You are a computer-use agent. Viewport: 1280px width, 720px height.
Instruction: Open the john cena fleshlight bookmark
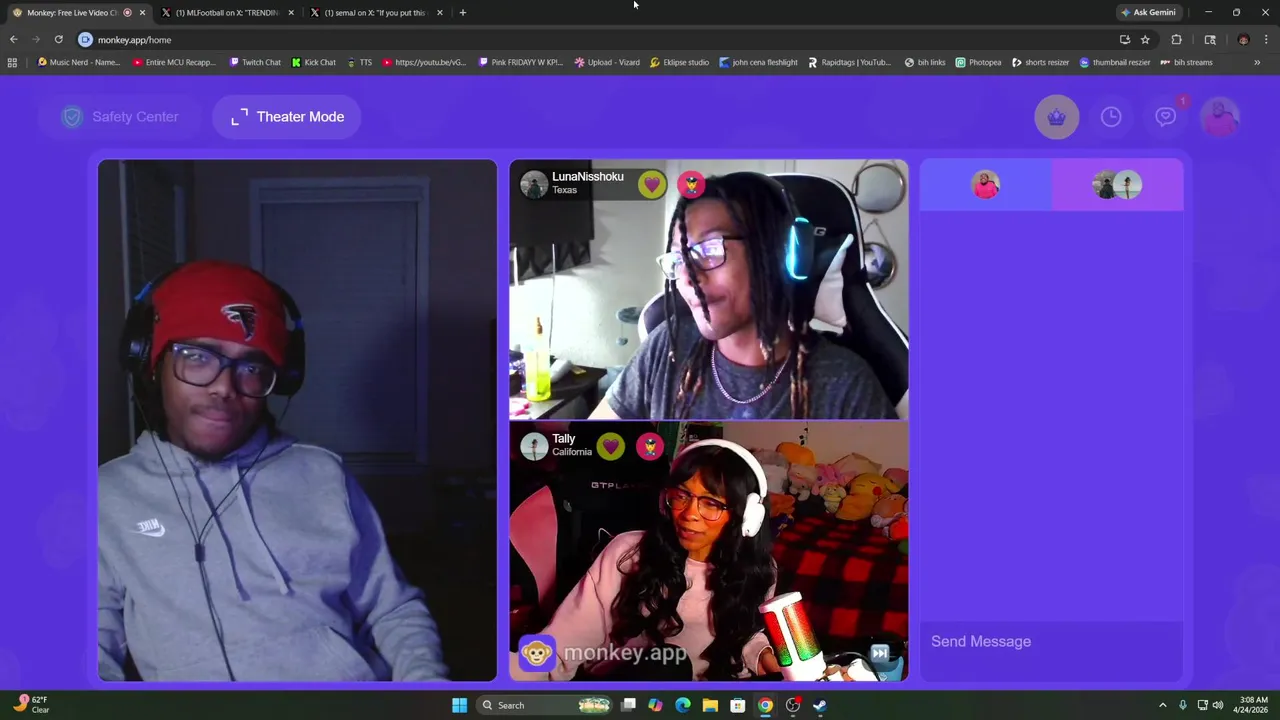[758, 62]
